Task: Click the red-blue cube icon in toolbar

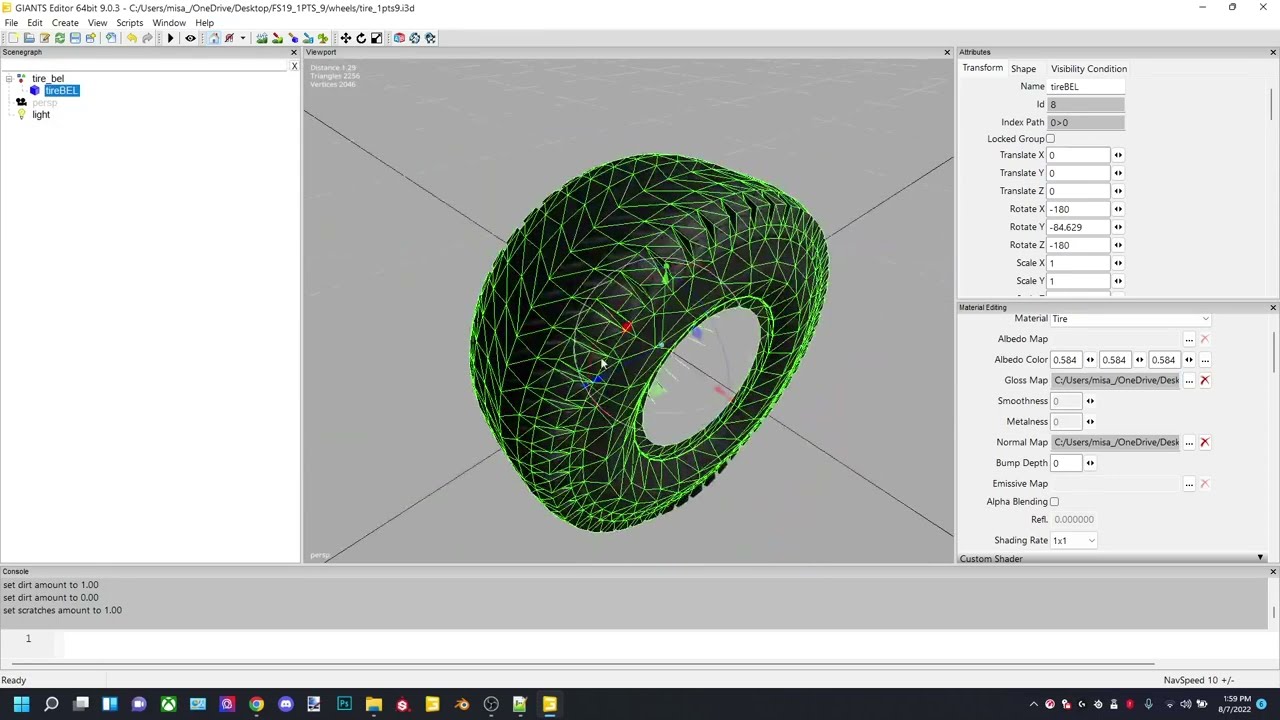Action: (x=399, y=38)
